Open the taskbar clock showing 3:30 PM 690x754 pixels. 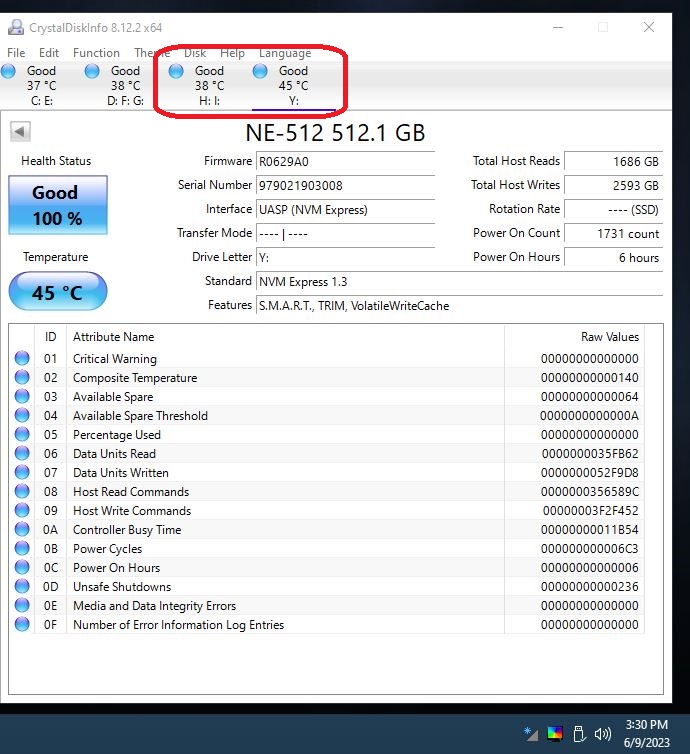pos(646,734)
